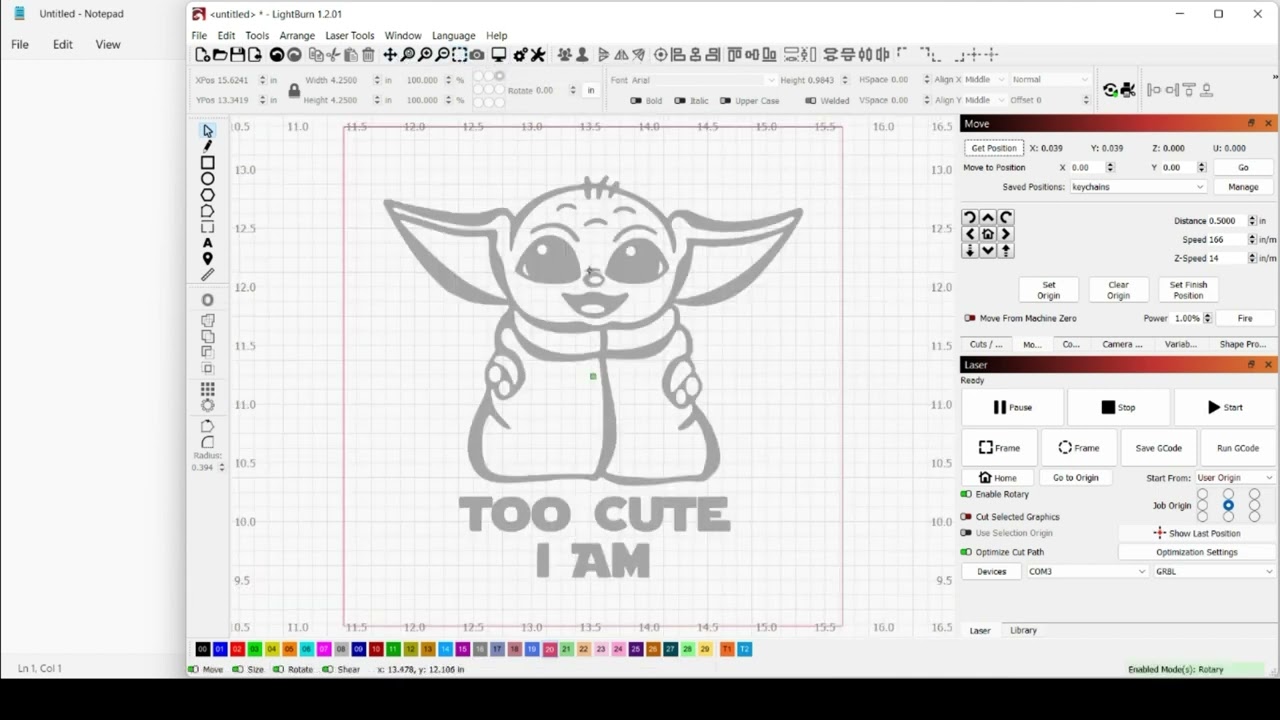Open the Align X Middle dropdown
This screenshot has width=1280, height=720.
pos(985,80)
